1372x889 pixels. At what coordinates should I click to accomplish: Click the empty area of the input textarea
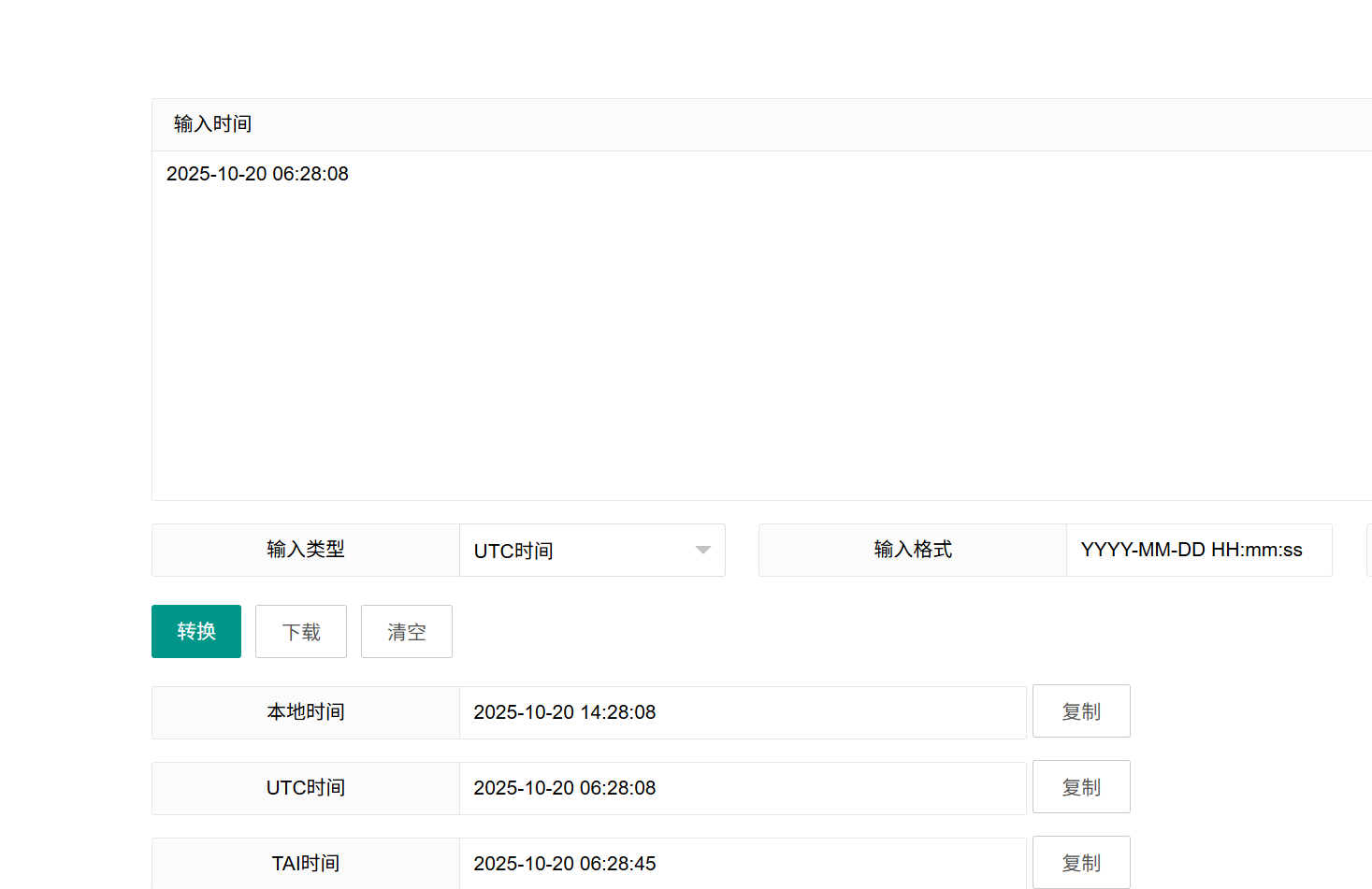pyautogui.click(x=748, y=355)
